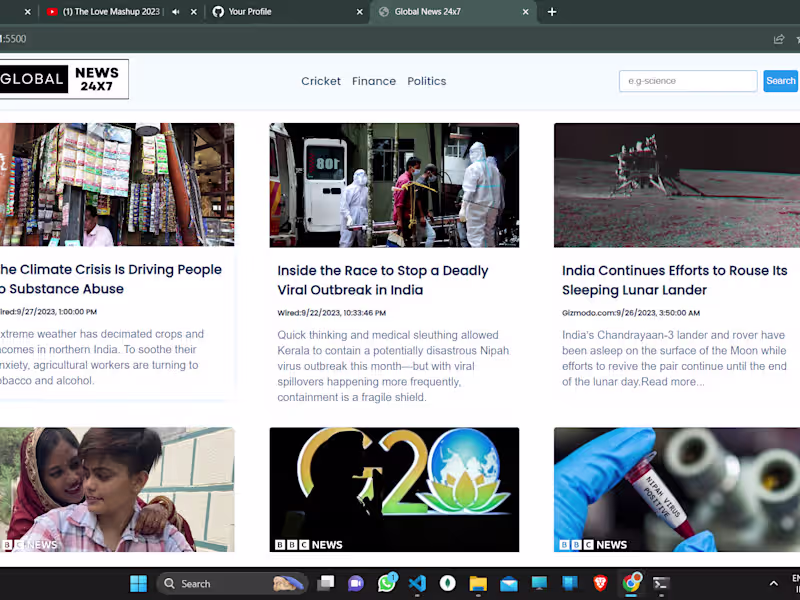Click the Global News 24x7 logo
Image resolution: width=800 pixels, height=600 pixels.
pyautogui.click(x=64, y=79)
